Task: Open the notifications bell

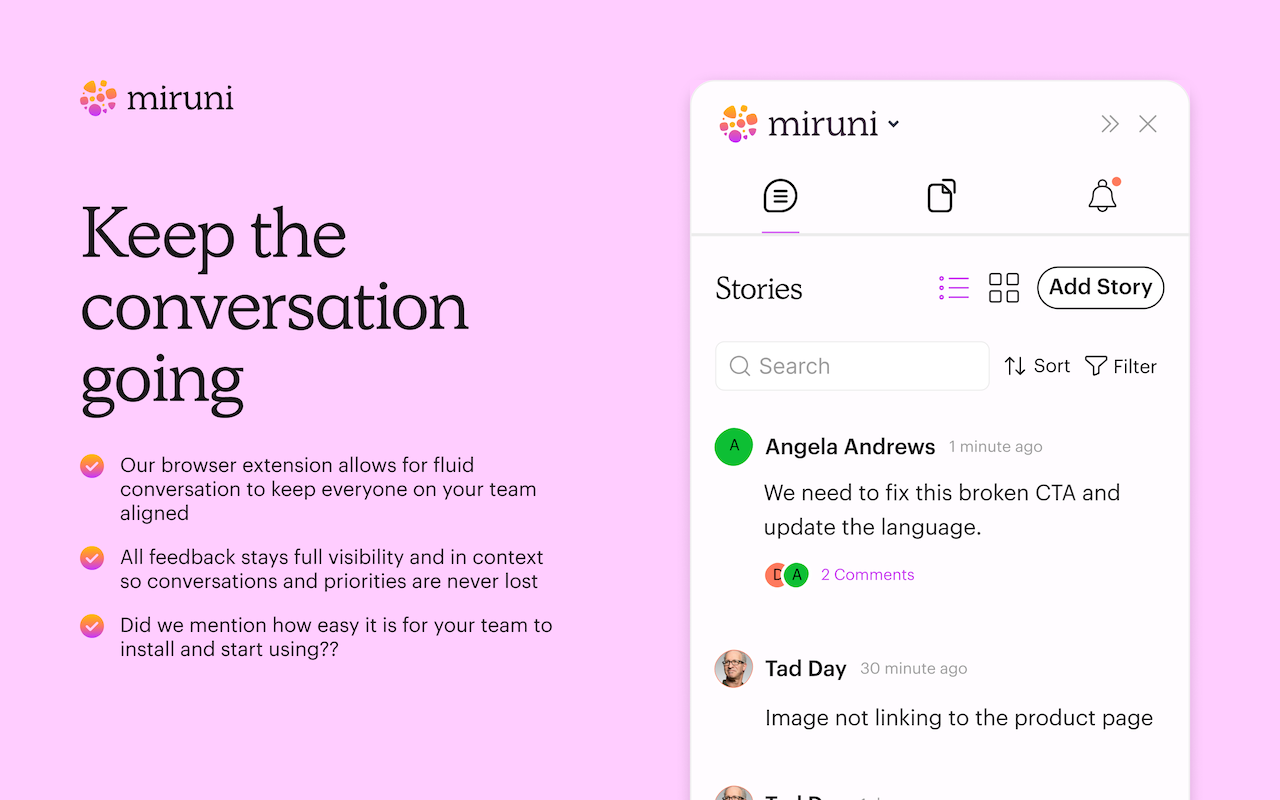Action: coord(1102,196)
